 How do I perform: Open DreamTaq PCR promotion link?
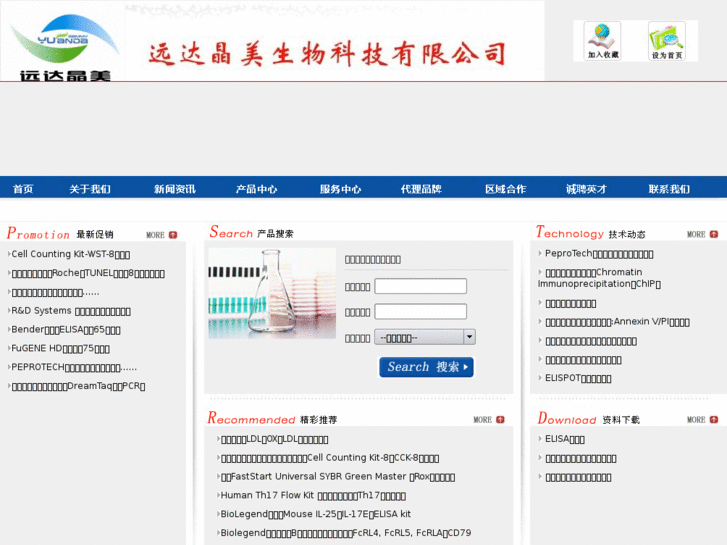click(x=78, y=386)
